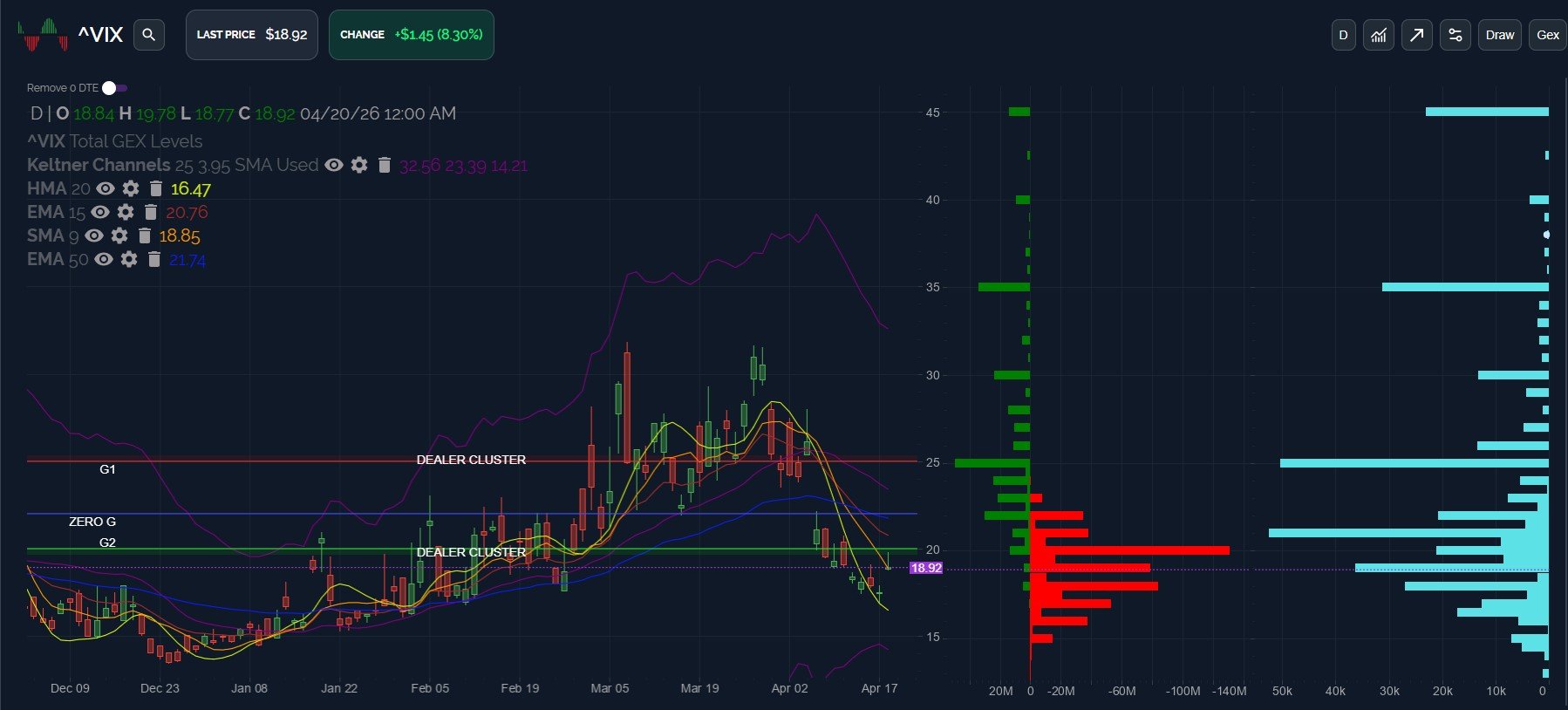
Task: Click the longest red gamma bar at 20
Action: [1130, 550]
